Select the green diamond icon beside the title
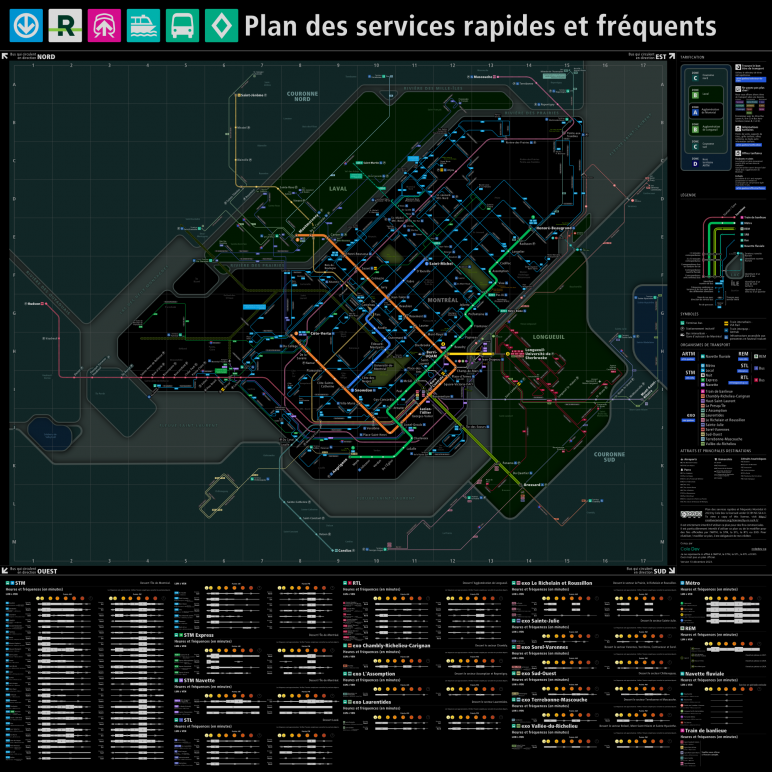This screenshot has height=772, width=772. pos(221,26)
